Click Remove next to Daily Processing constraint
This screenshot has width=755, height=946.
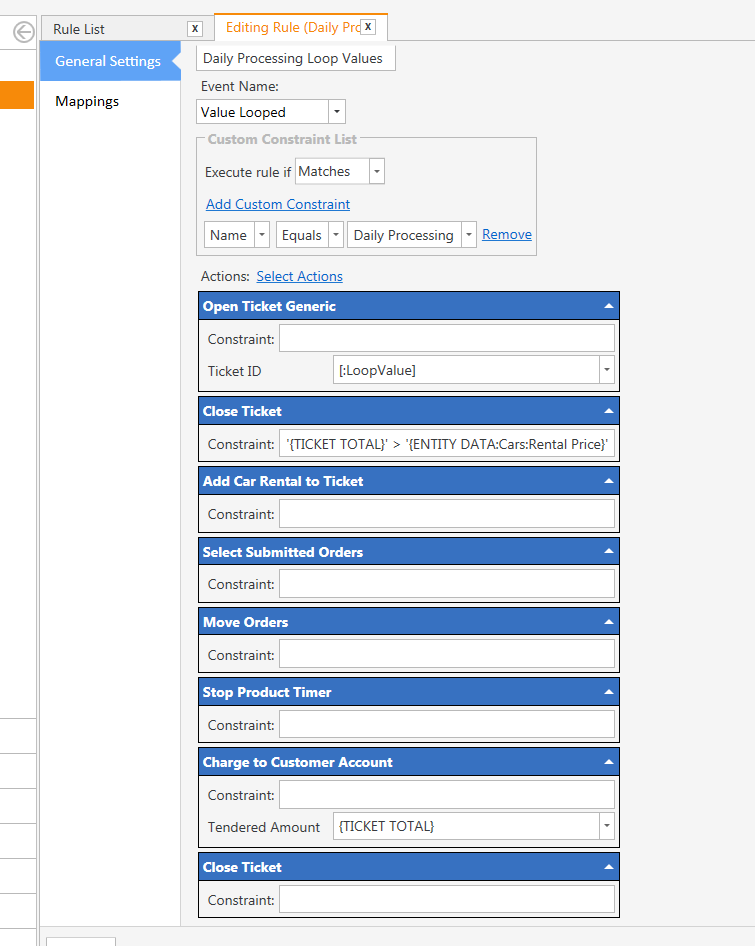[507, 234]
